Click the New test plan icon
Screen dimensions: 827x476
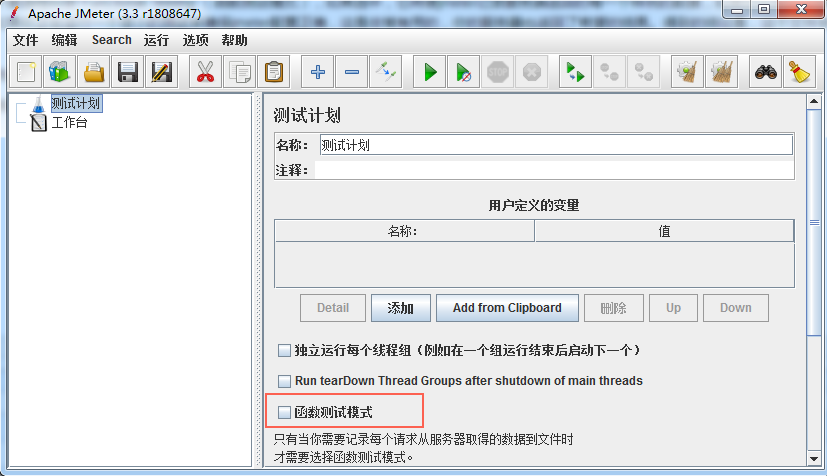coord(26,72)
